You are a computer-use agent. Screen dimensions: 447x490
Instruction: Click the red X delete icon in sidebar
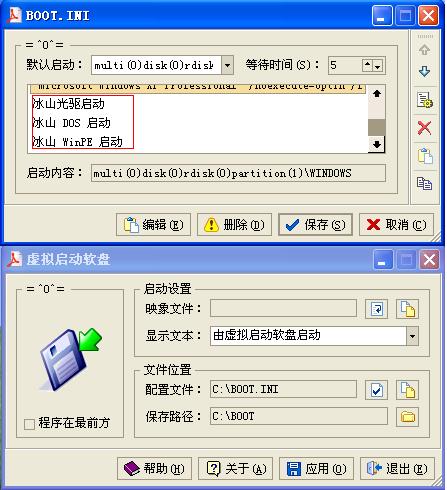pyautogui.click(x=424, y=128)
